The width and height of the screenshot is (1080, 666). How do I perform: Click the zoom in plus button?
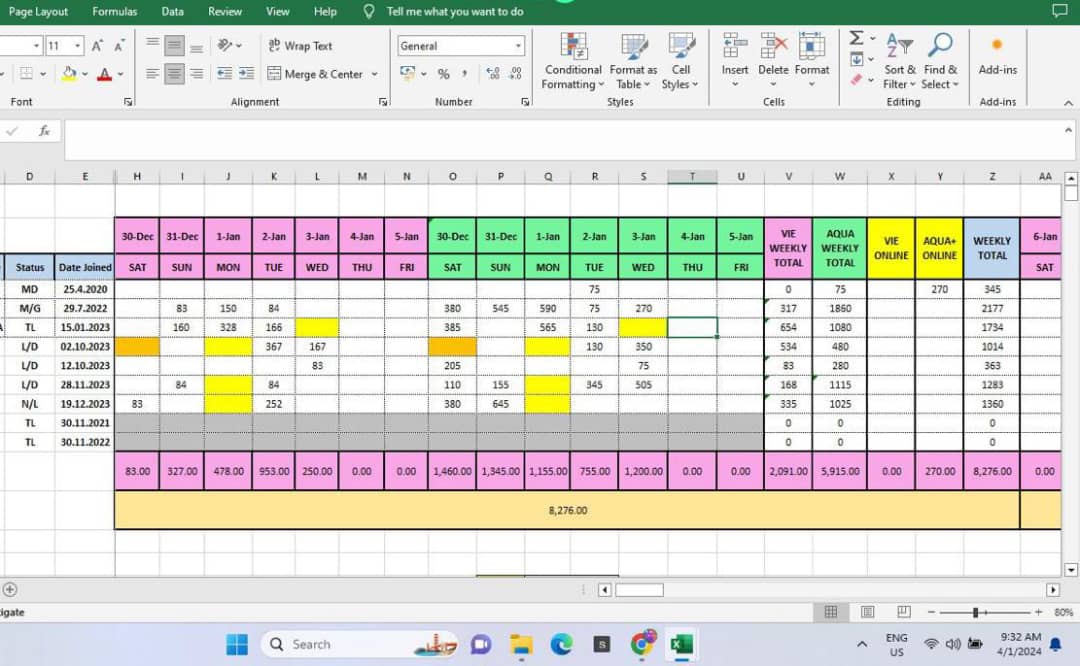[1039, 612]
